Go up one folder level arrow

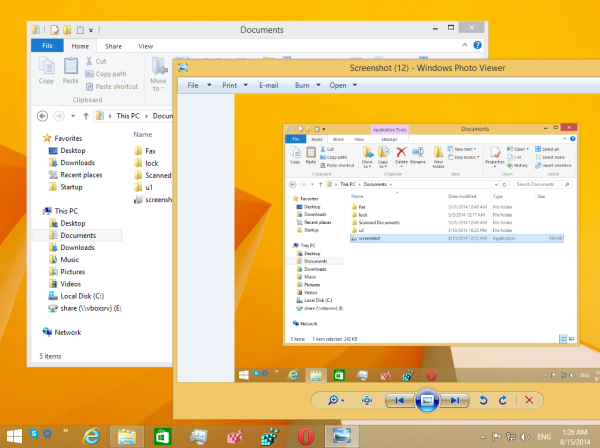[x=86, y=116]
